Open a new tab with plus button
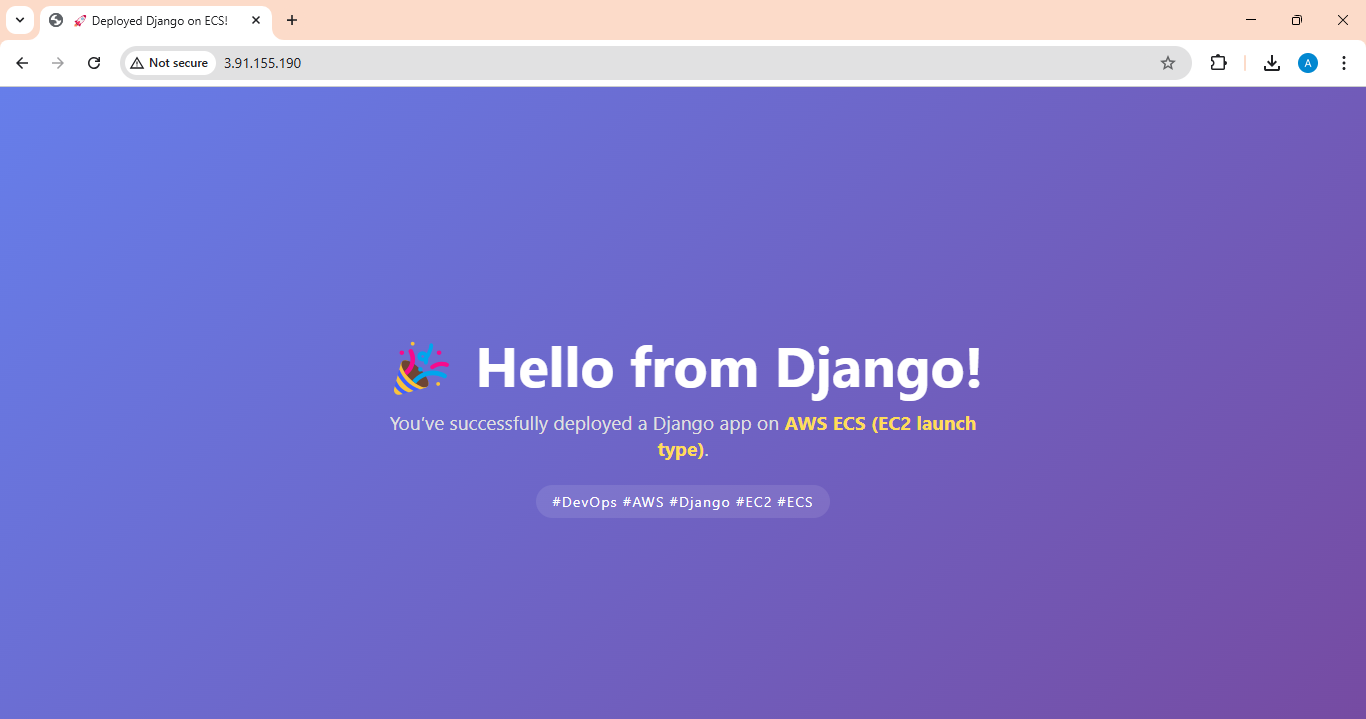This screenshot has height=719, width=1366. tap(292, 20)
